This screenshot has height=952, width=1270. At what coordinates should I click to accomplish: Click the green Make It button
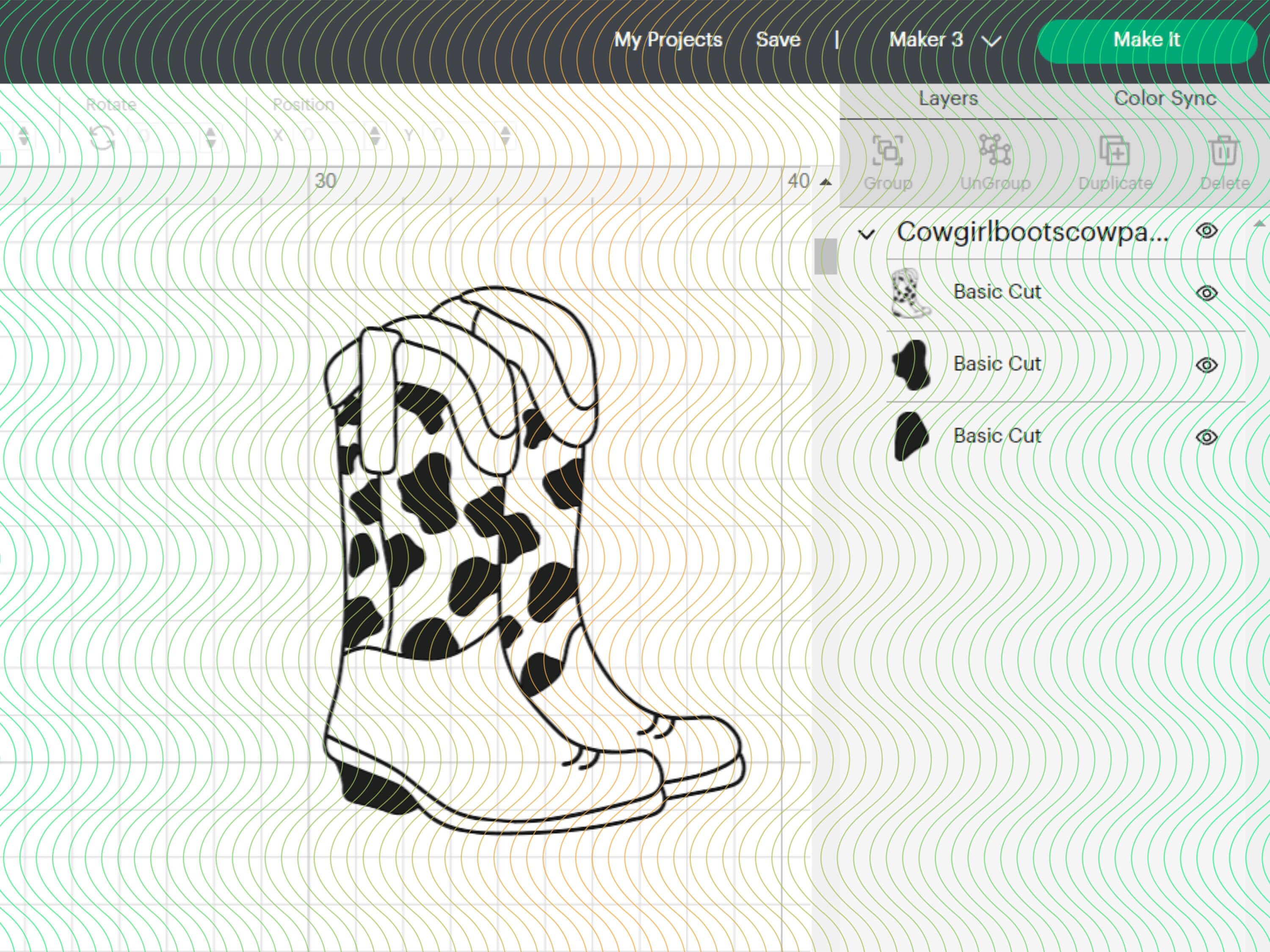(x=1147, y=41)
